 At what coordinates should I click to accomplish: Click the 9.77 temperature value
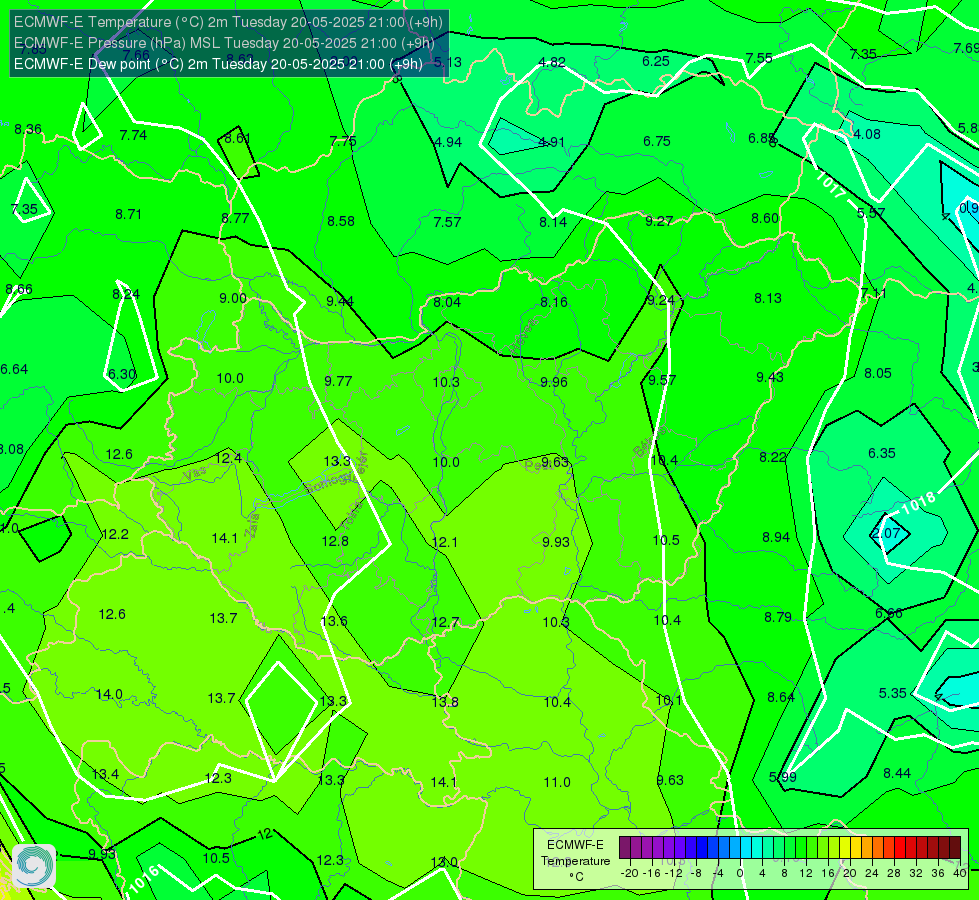coord(338,381)
